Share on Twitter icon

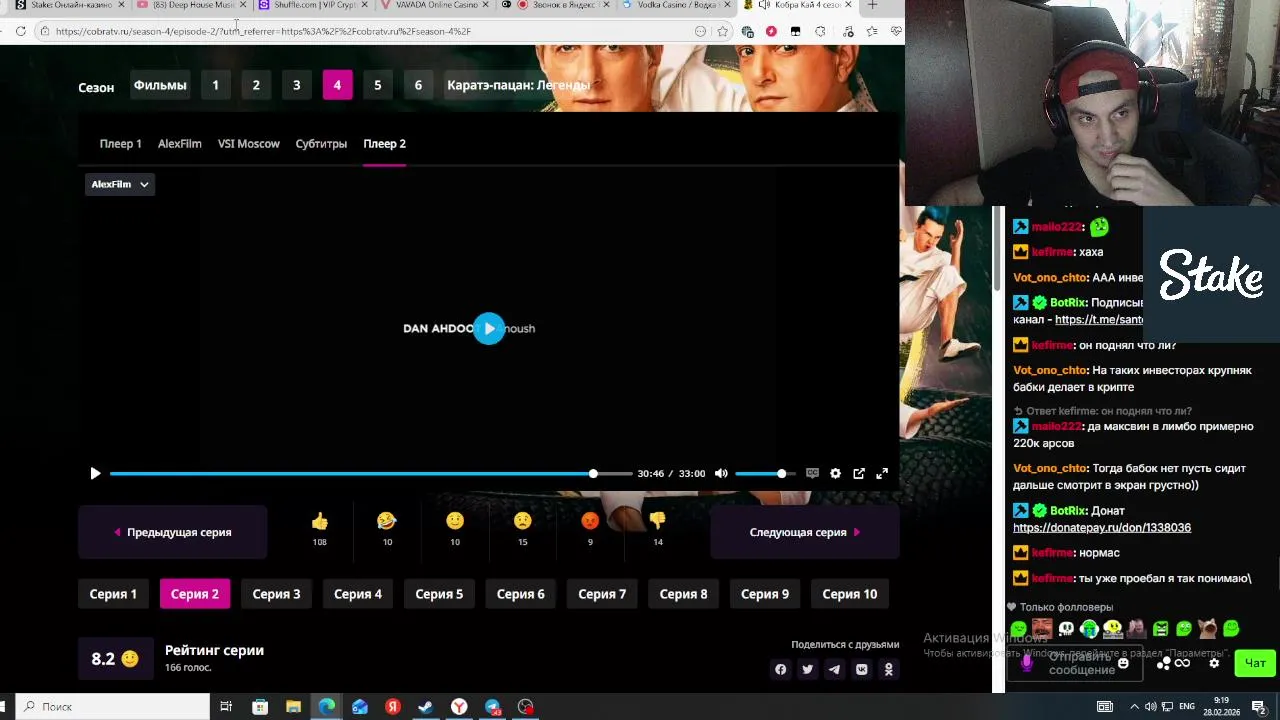pyautogui.click(x=808, y=669)
